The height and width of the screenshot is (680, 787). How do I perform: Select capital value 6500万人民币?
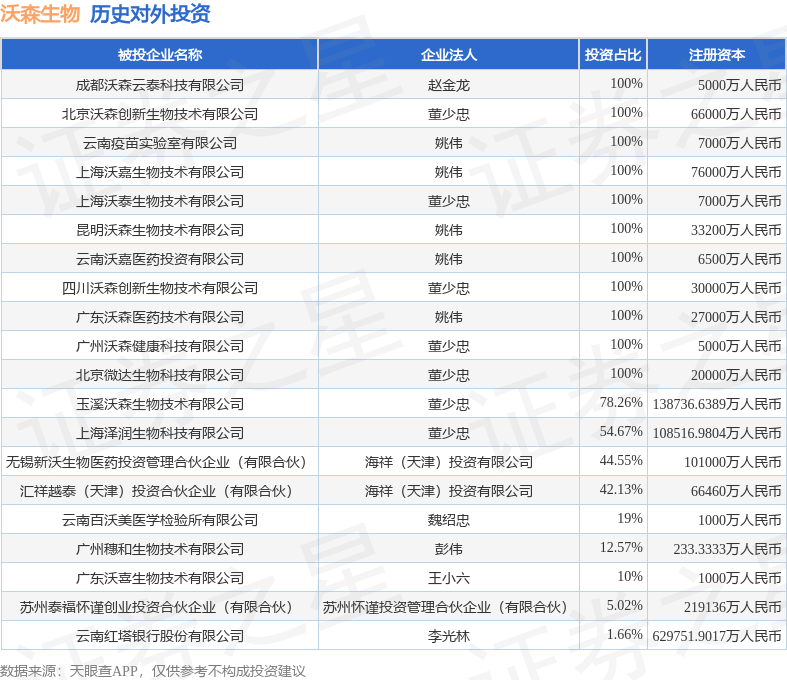click(739, 259)
